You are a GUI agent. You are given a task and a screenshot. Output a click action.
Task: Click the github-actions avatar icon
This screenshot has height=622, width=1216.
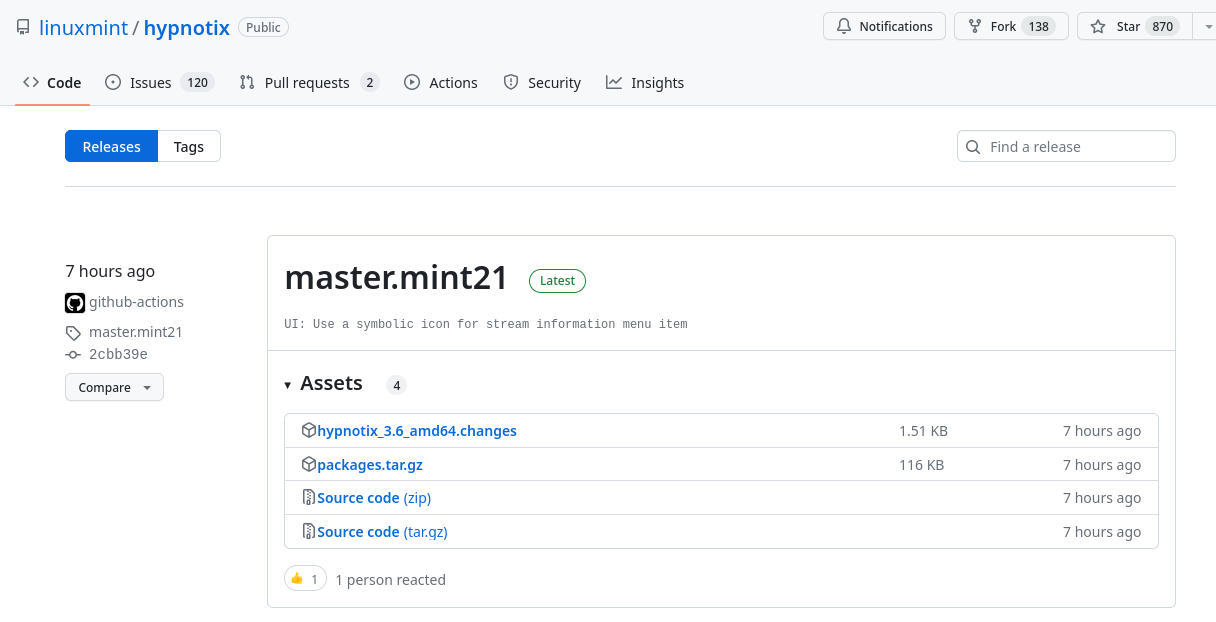coord(75,302)
